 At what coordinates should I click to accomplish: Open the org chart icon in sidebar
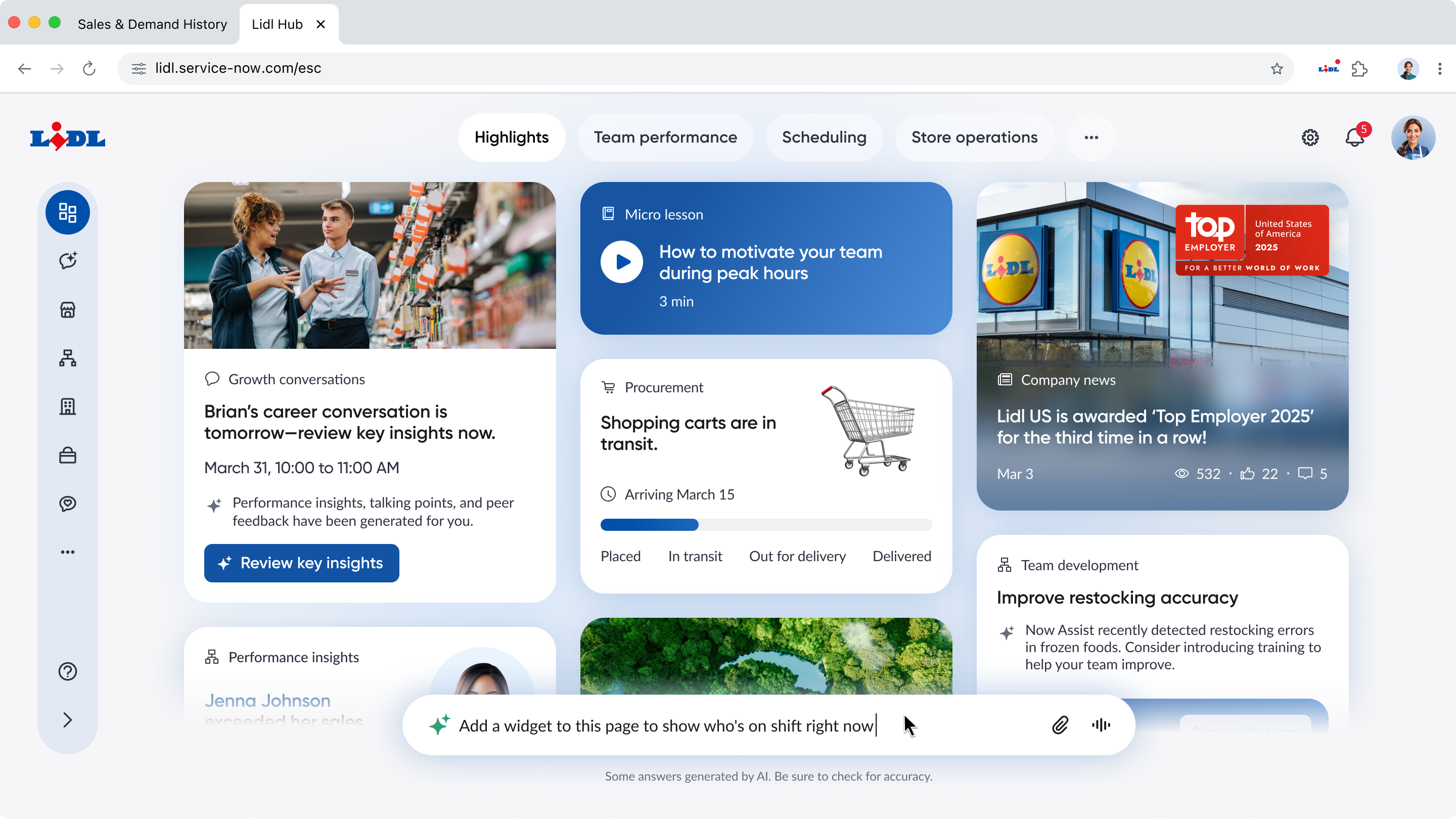pyautogui.click(x=67, y=358)
